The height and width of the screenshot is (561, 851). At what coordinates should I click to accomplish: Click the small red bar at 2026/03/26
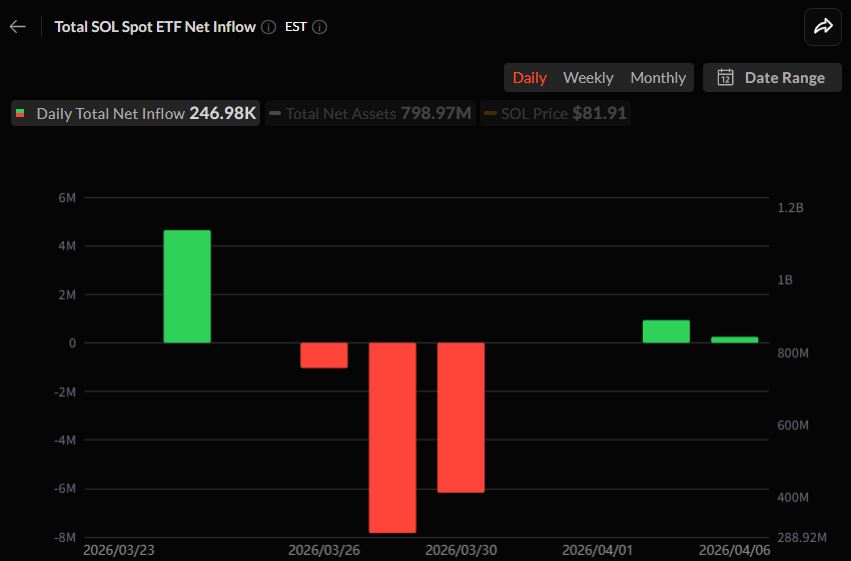click(324, 355)
